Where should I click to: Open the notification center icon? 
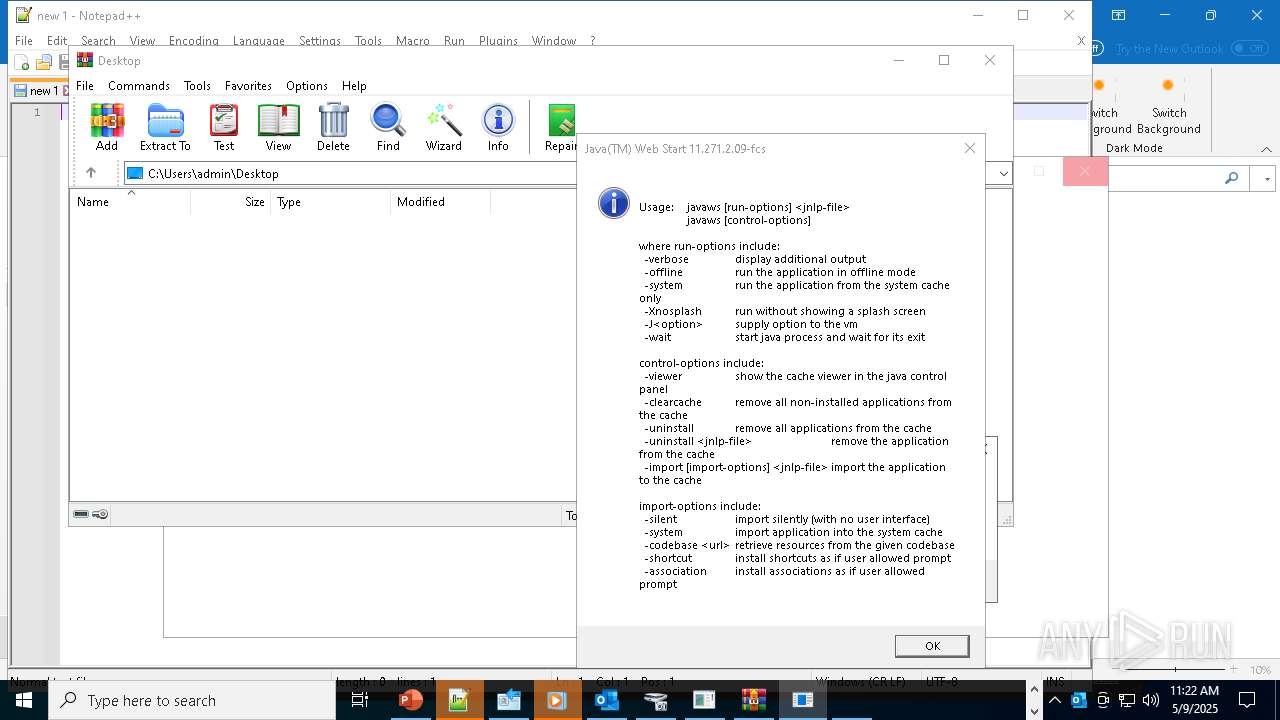pyautogui.click(x=1247, y=700)
